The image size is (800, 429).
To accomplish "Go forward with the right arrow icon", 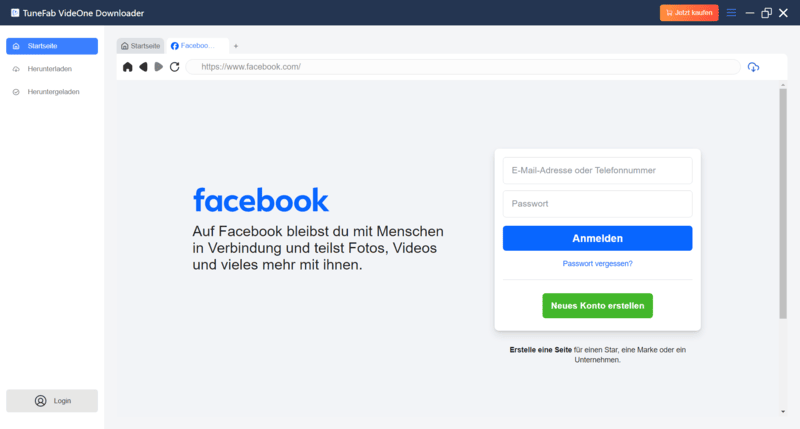I will (159, 67).
